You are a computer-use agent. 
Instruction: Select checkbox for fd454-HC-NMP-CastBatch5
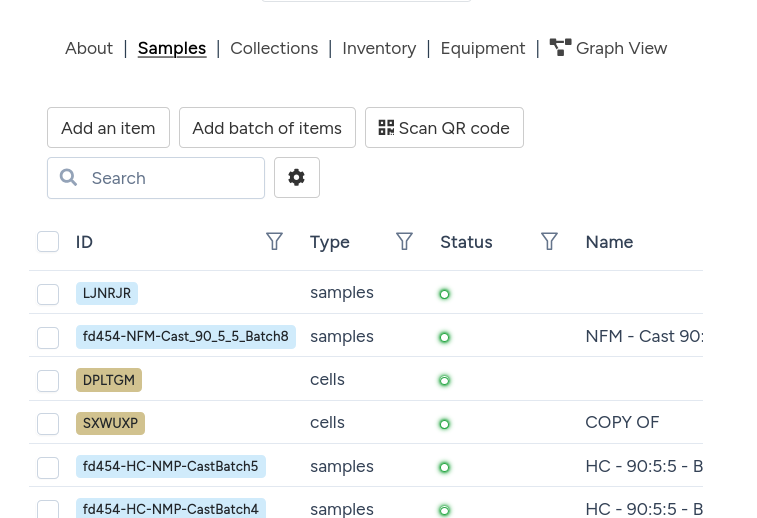coord(48,467)
